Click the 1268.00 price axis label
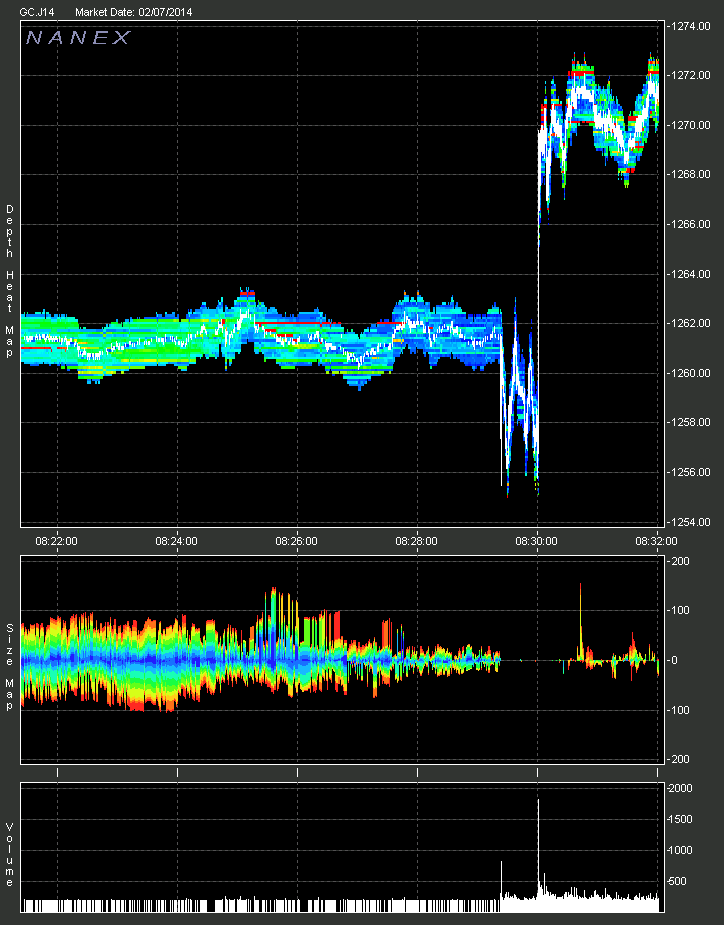 pyautogui.click(x=690, y=174)
